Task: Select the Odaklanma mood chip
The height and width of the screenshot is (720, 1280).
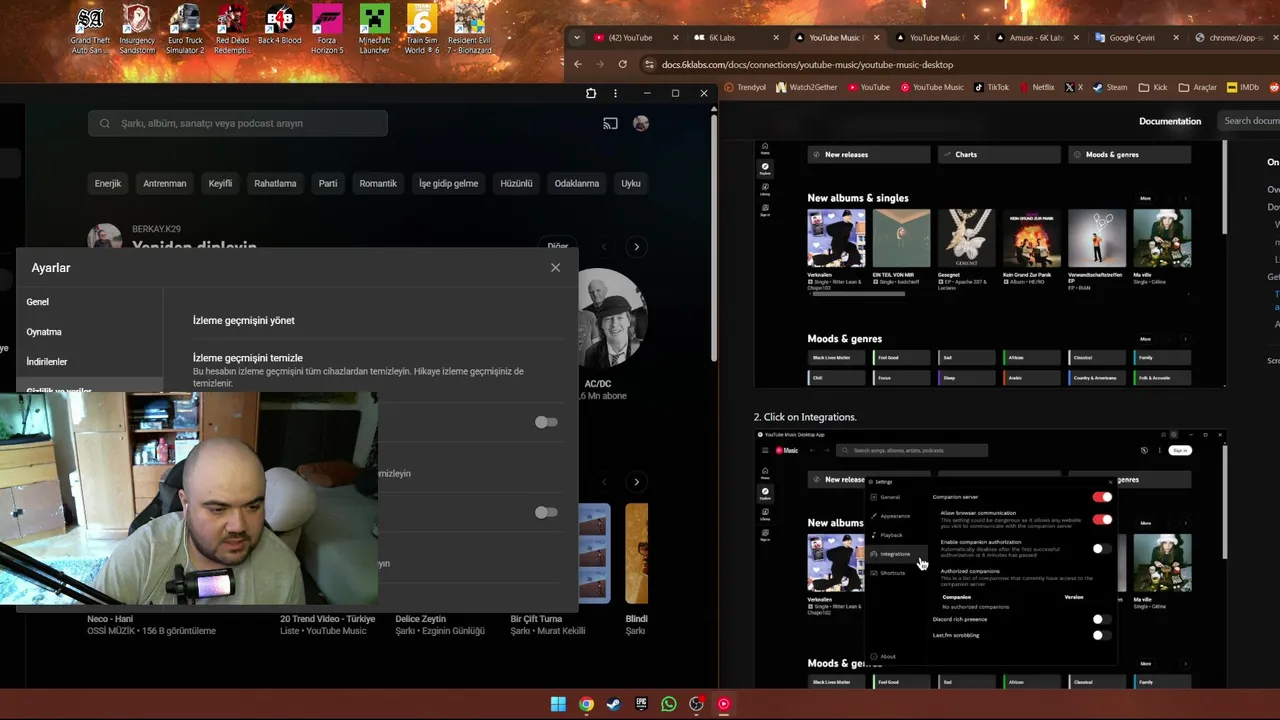Action: coord(577,184)
